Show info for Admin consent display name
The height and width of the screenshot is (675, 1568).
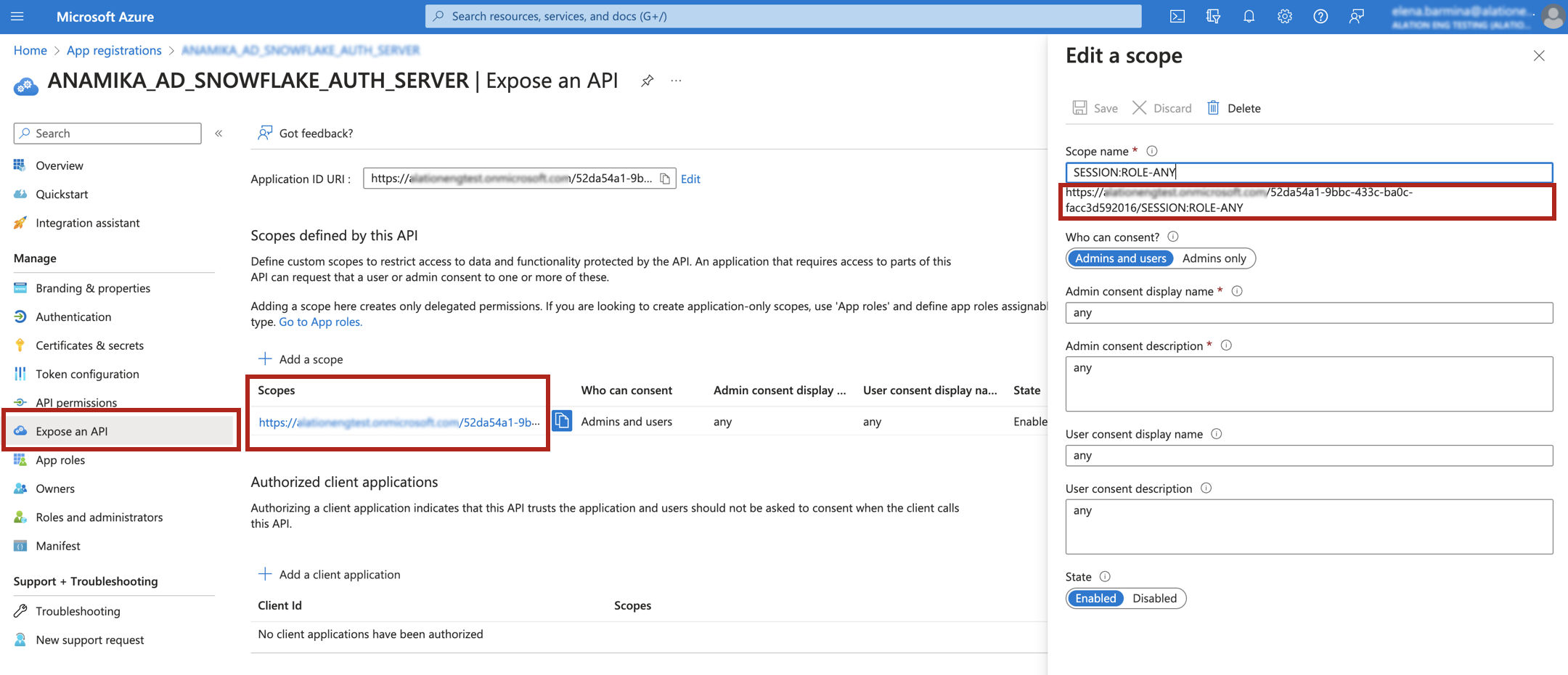1237,291
